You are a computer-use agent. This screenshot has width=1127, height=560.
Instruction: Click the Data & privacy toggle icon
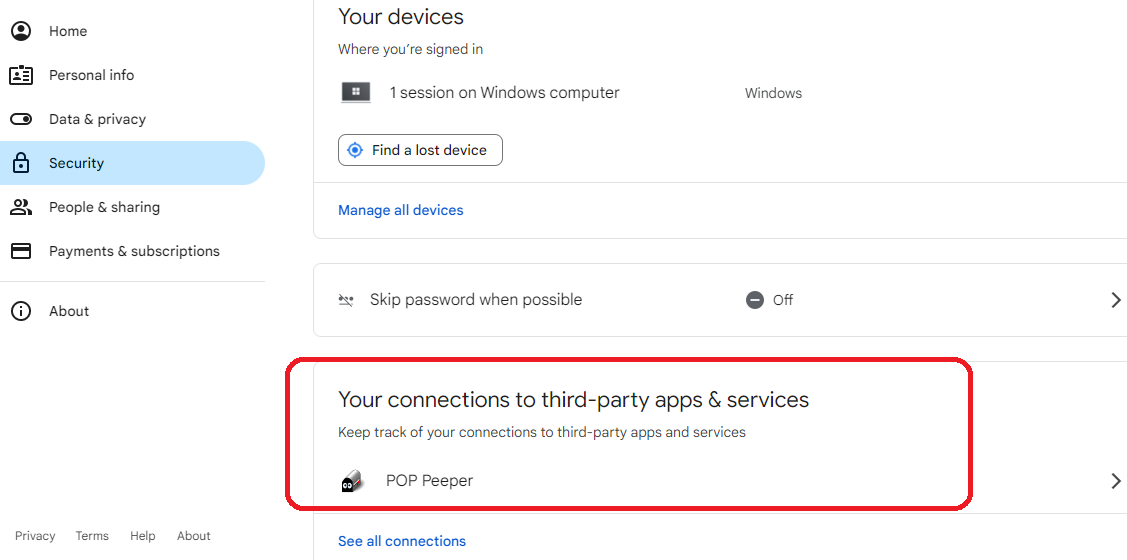[22, 119]
